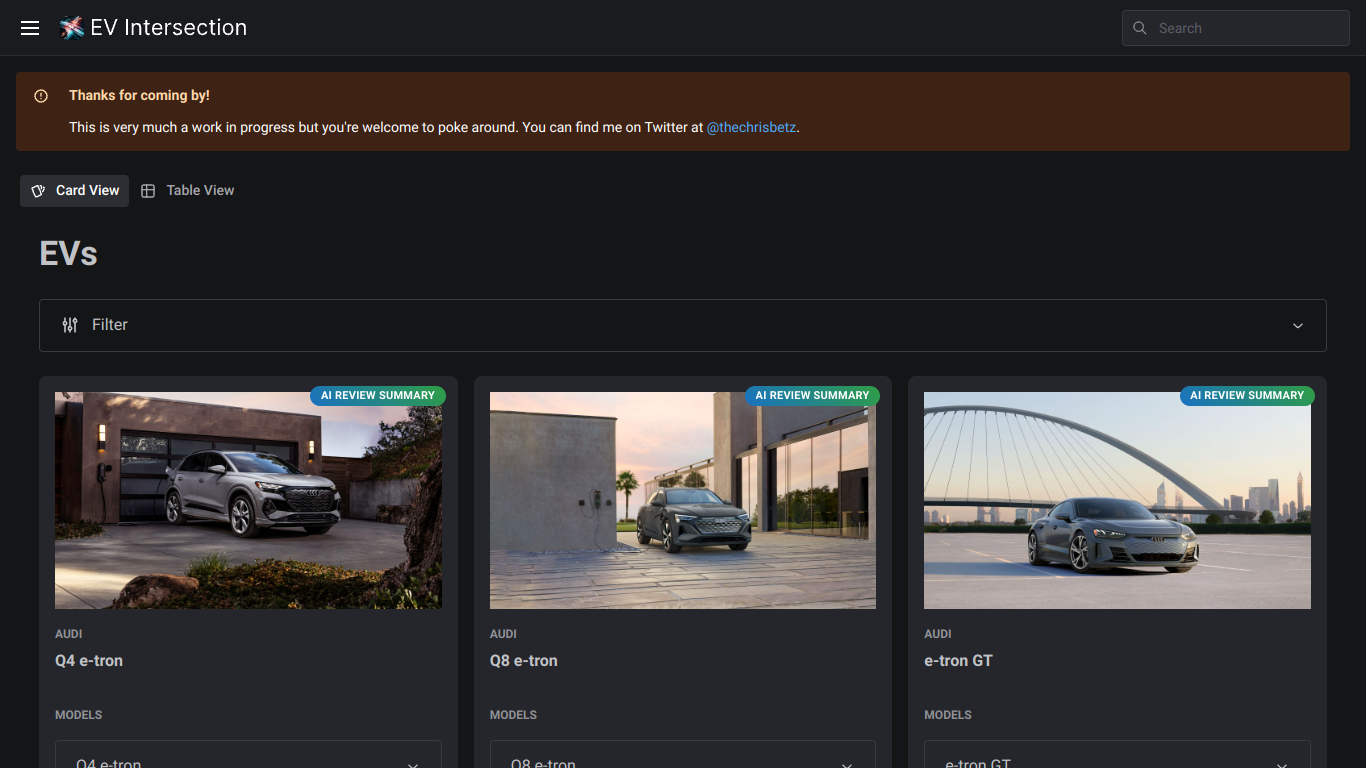Switch to Table View tab

click(x=188, y=191)
